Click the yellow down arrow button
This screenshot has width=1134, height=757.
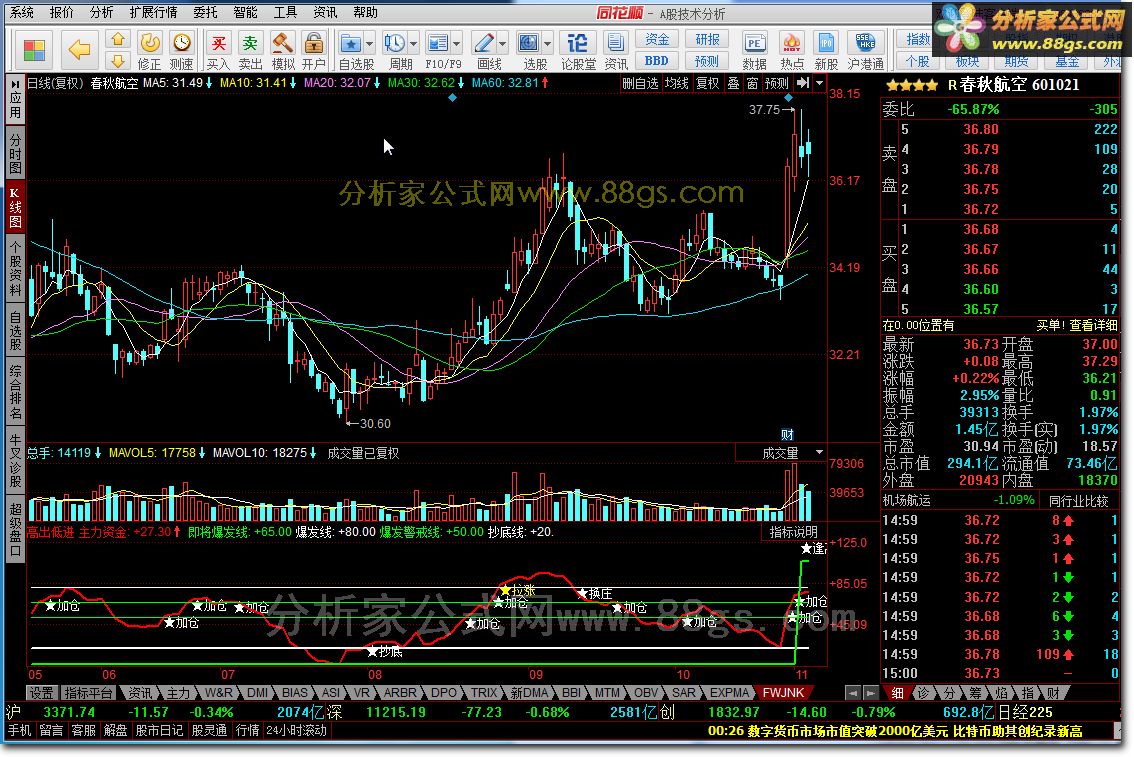[x=118, y=61]
